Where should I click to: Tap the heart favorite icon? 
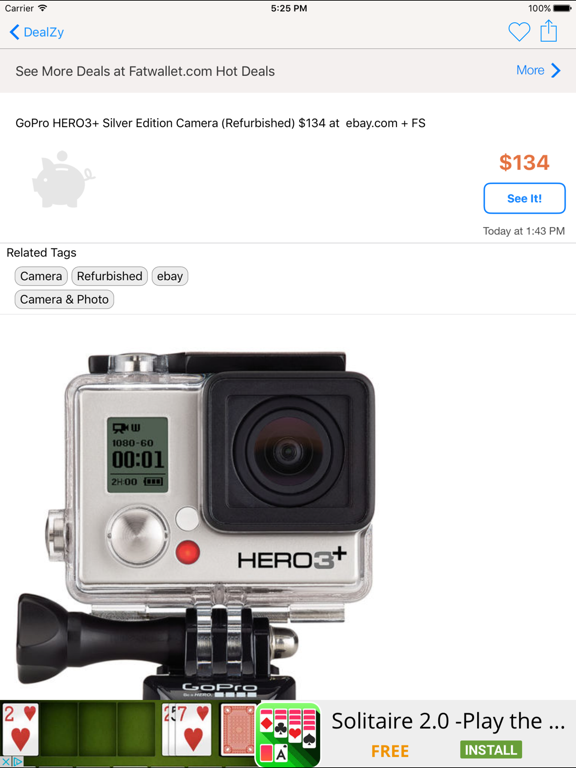pyautogui.click(x=519, y=32)
